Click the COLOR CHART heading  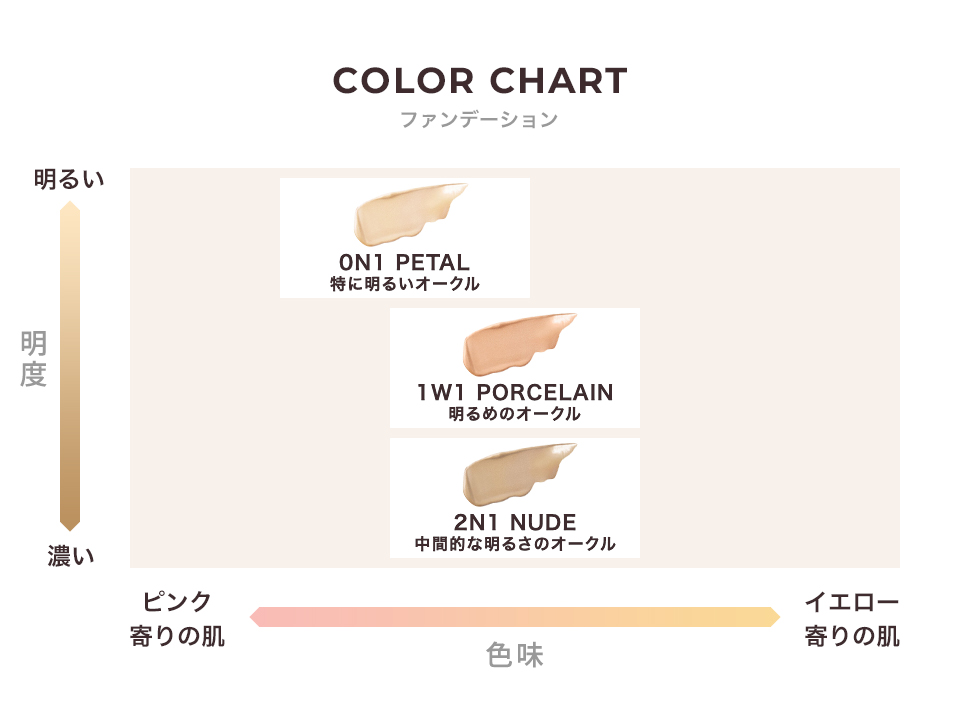point(480,81)
